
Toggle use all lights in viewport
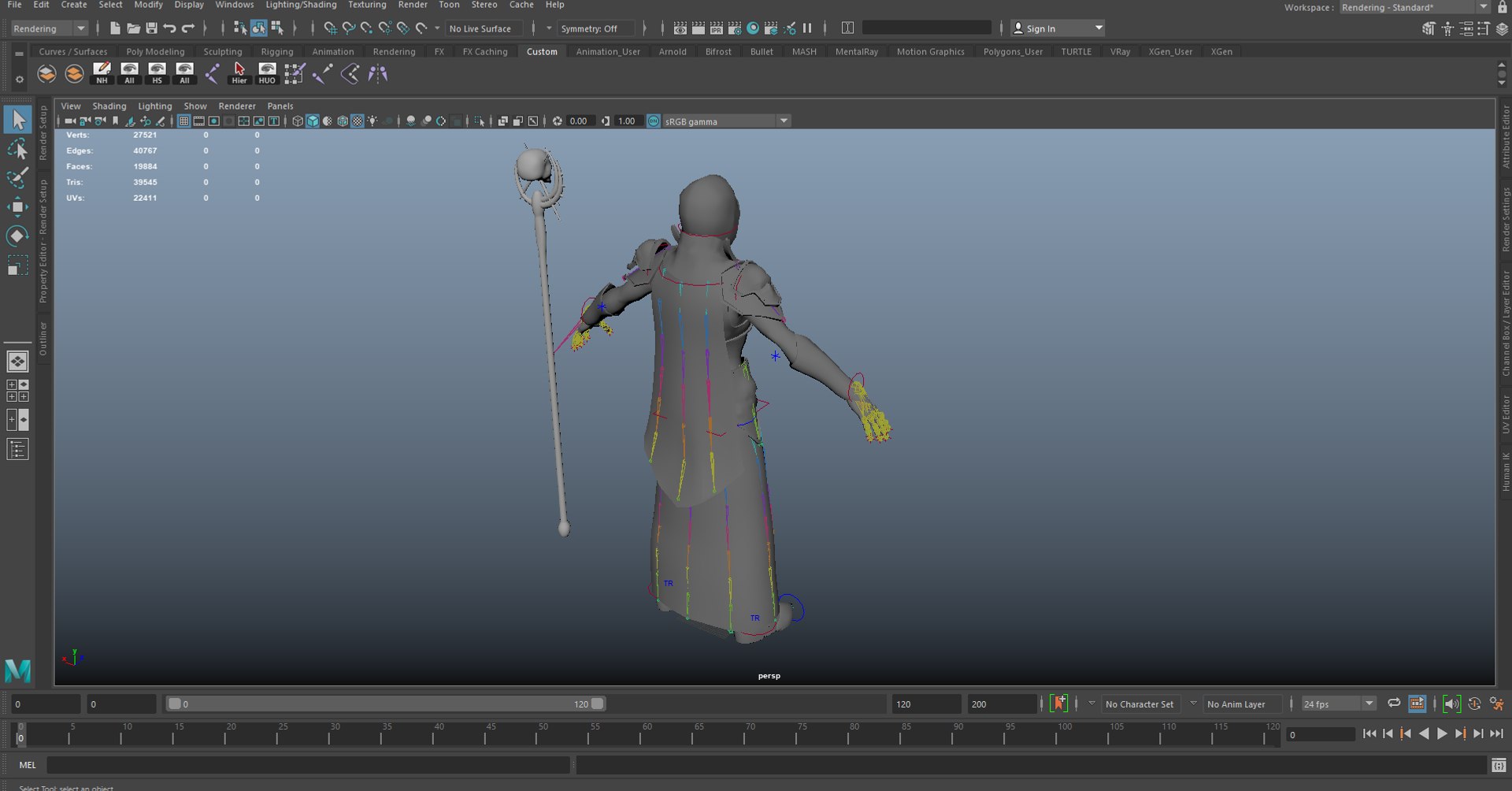pos(372,121)
